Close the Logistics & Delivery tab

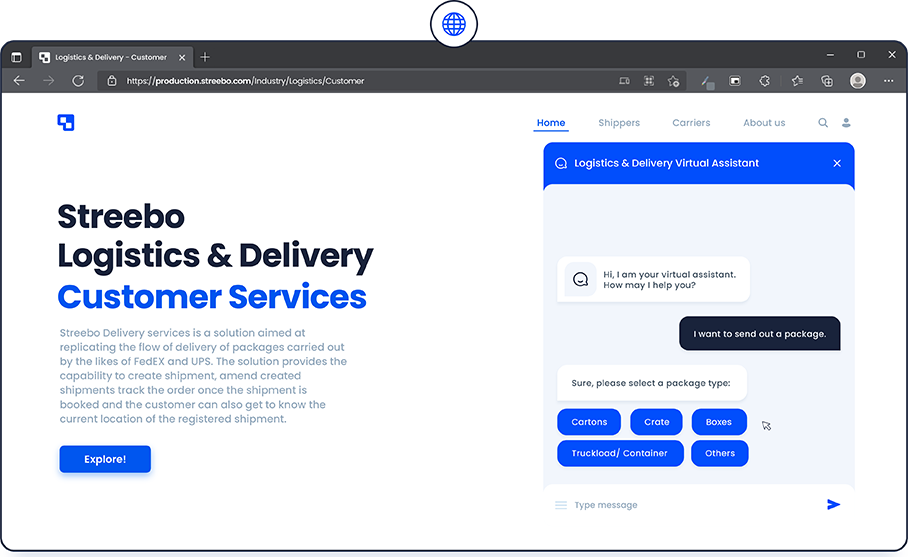pyautogui.click(x=182, y=57)
